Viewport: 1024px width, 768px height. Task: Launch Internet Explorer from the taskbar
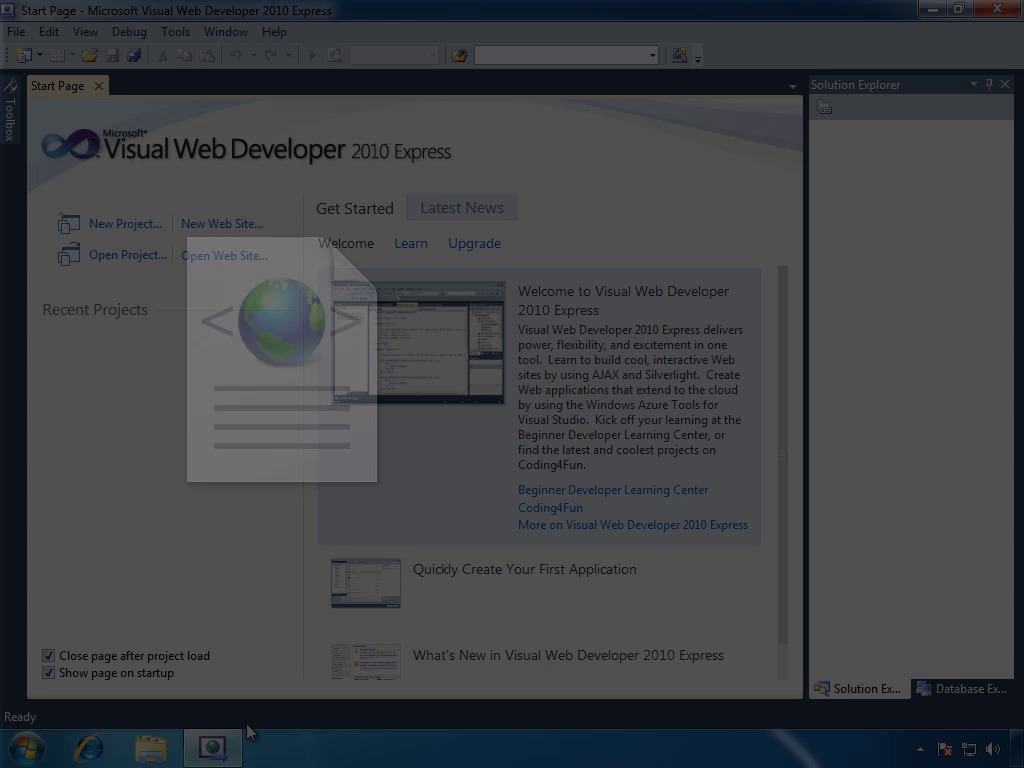pos(89,748)
